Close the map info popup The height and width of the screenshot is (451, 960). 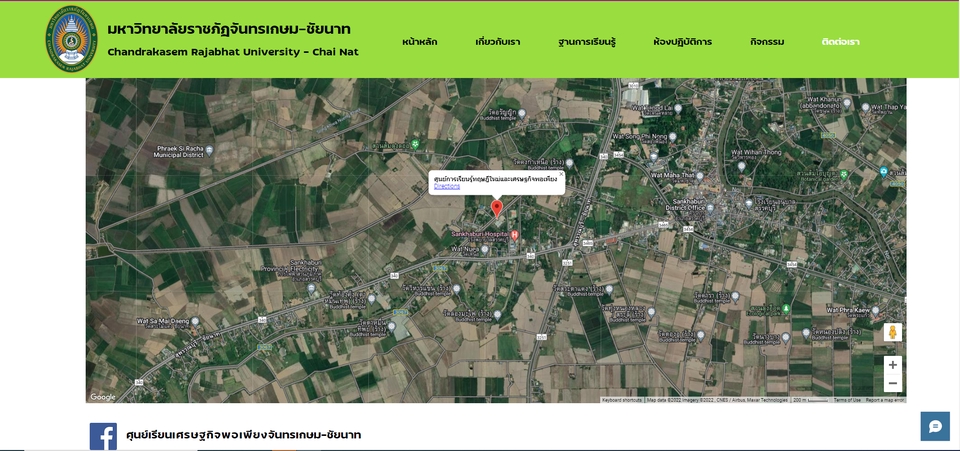561,174
